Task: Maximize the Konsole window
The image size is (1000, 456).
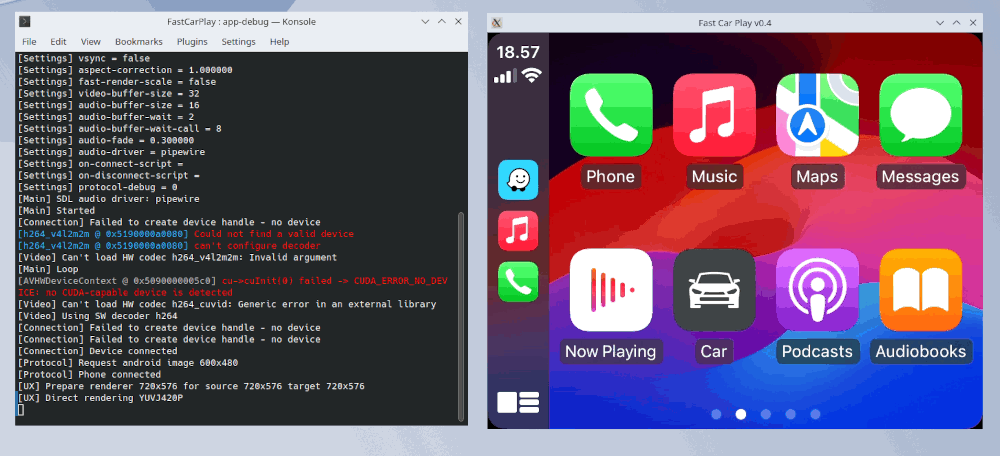Action: point(442,22)
